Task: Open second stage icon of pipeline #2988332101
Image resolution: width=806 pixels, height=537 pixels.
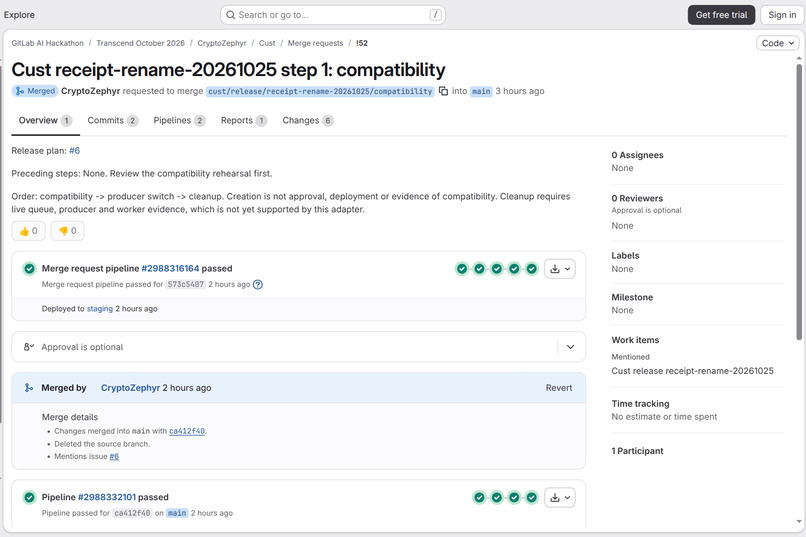Action: (x=497, y=497)
